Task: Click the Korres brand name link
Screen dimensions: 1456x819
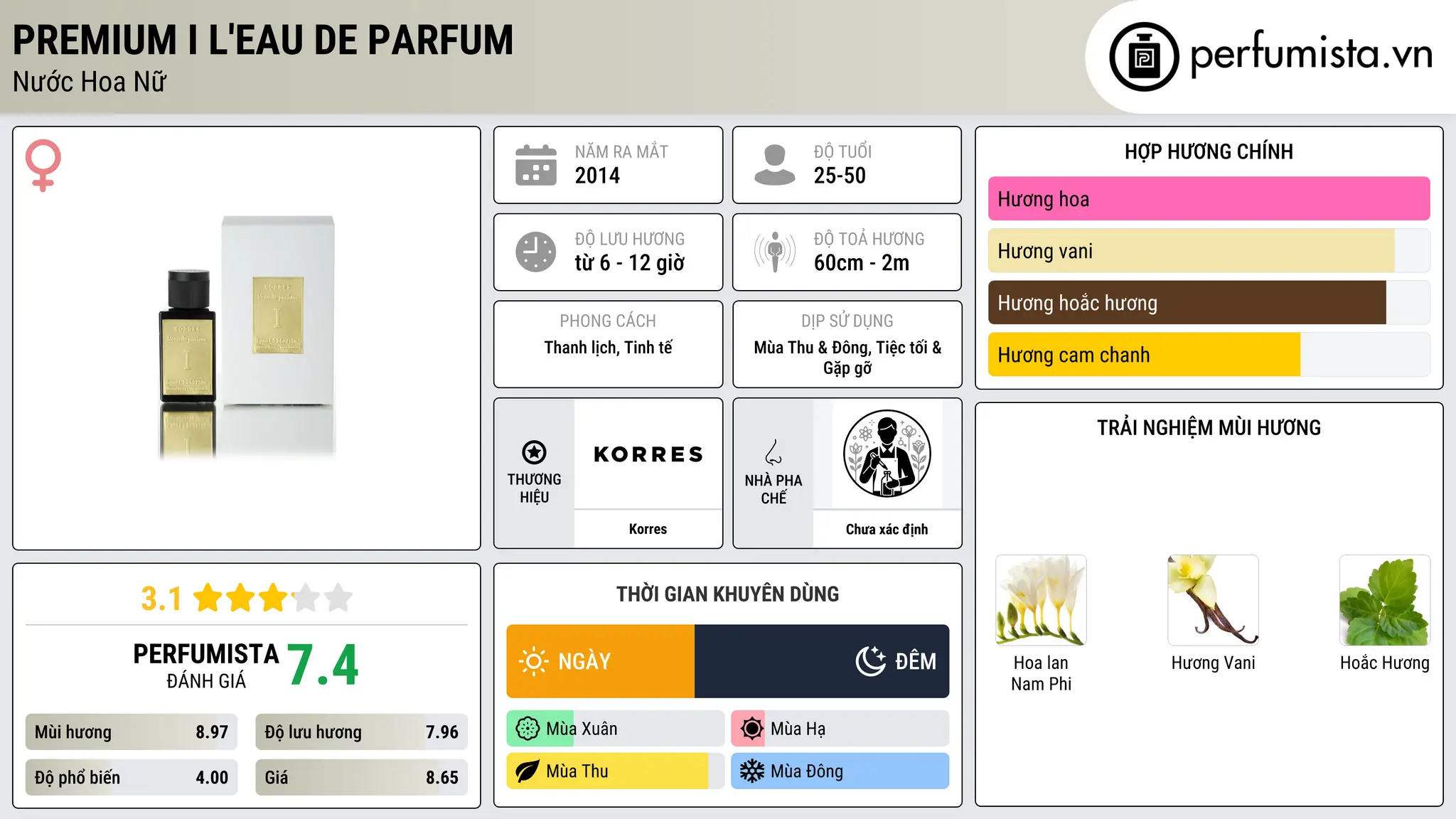Action: coord(648,529)
